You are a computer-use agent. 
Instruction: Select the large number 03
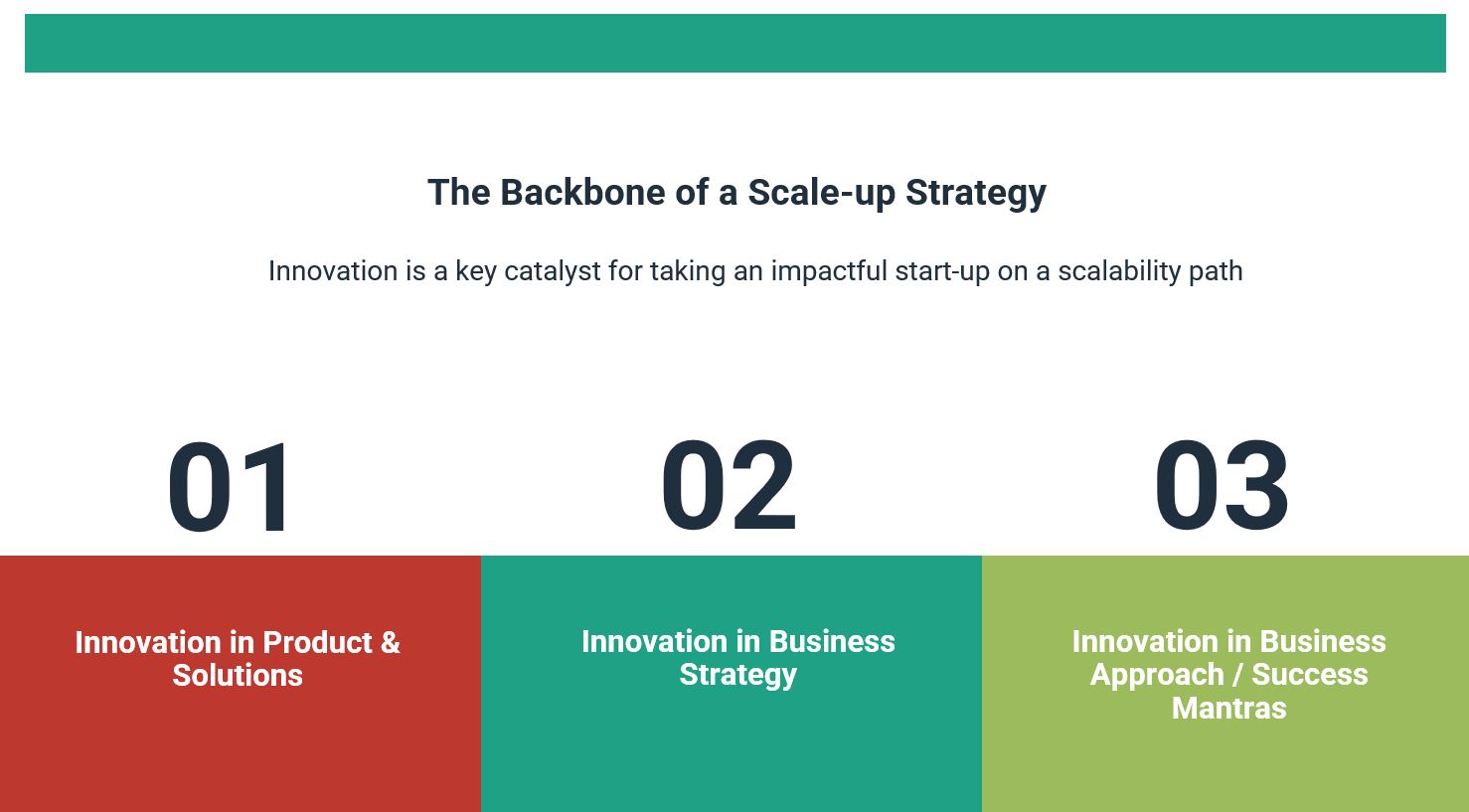pos(1222,487)
